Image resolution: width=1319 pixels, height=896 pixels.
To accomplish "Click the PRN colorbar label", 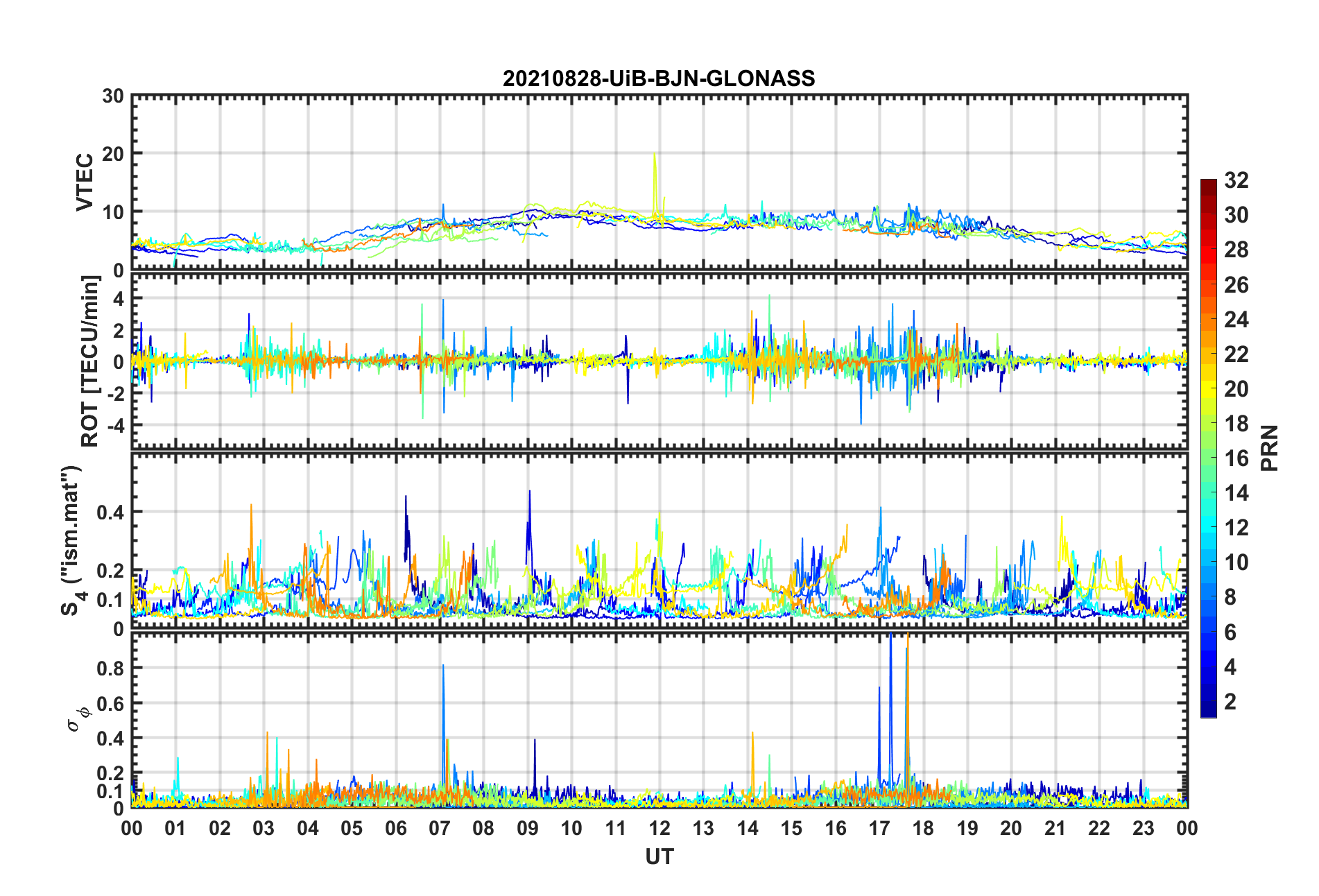I will tap(1269, 448).
